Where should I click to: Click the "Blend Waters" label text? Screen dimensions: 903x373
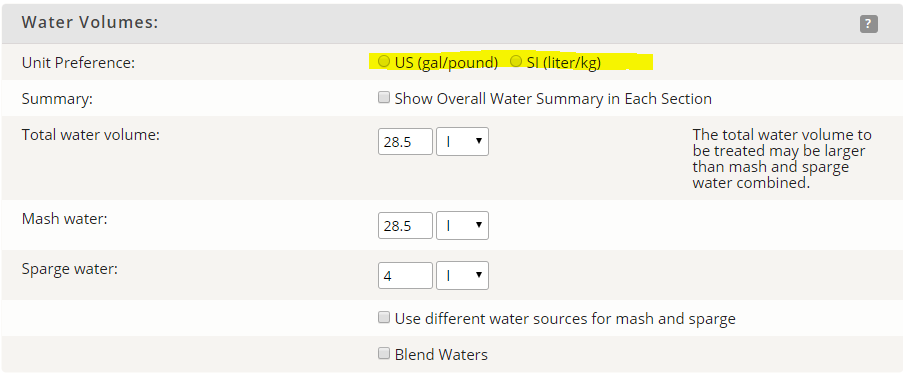click(x=441, y=355)
